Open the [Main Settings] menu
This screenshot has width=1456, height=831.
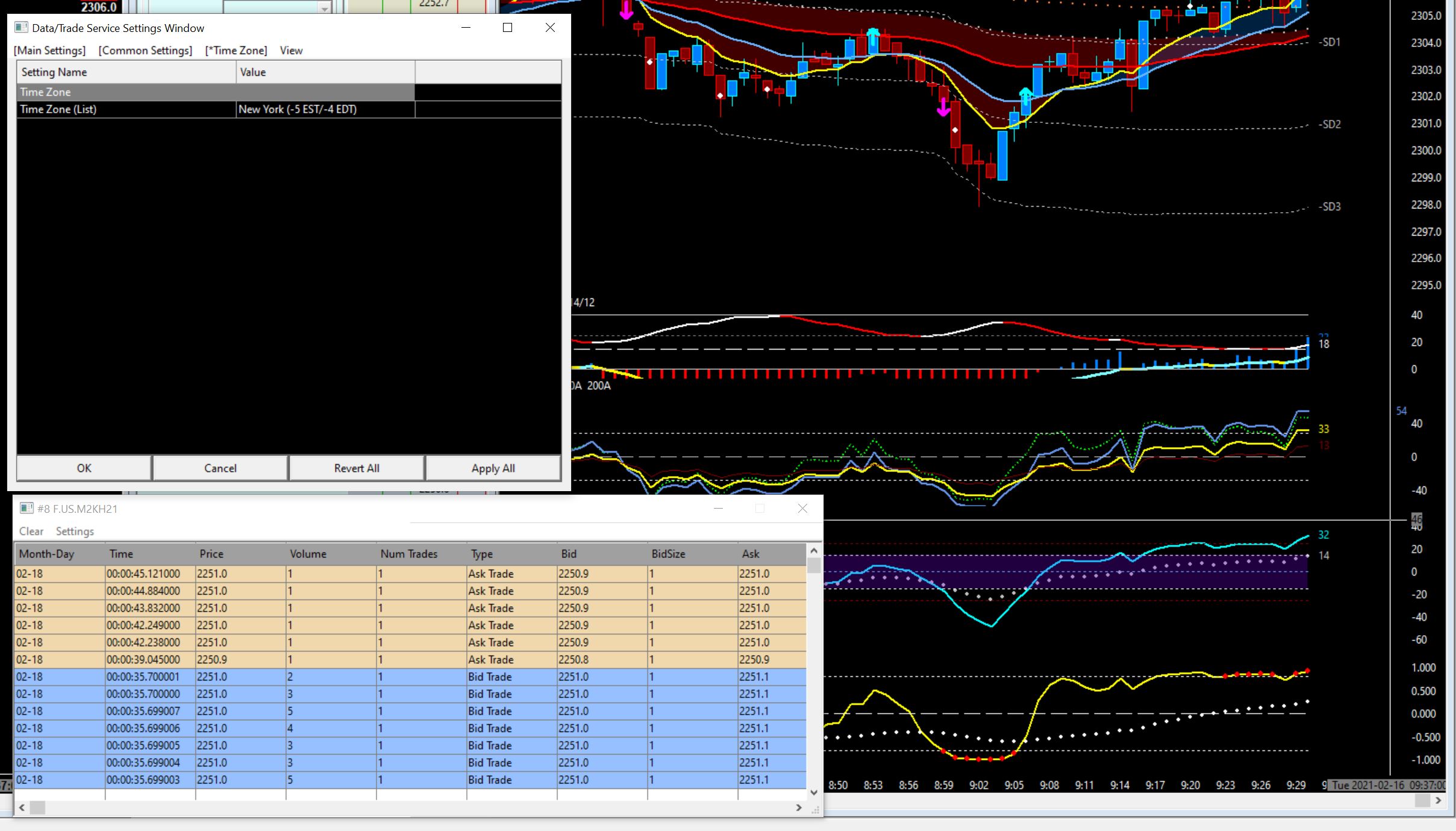50,51
